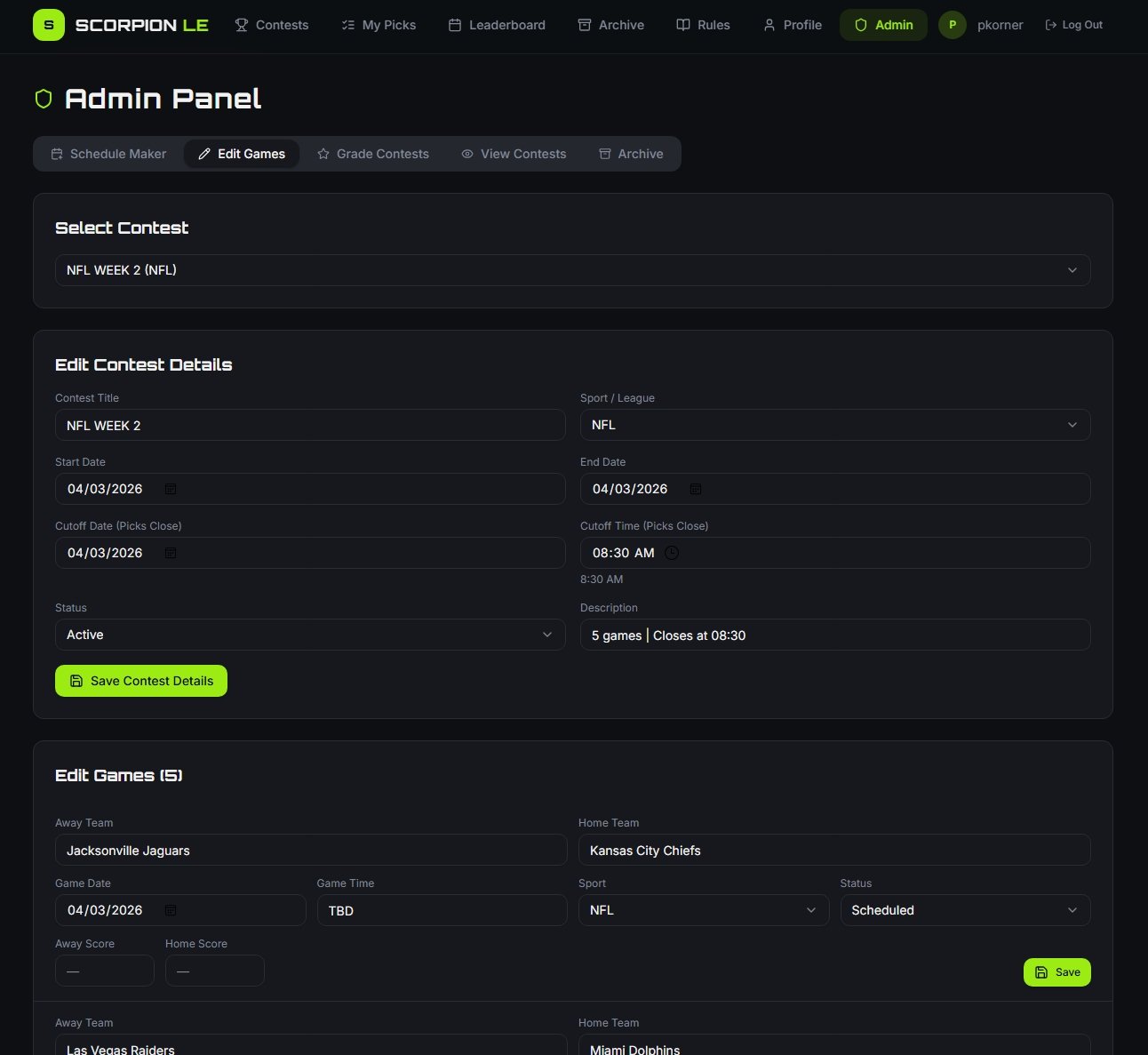Viewport: 1148px width, 1055px height.
Task: Save the Jaguars vs Chiefs game
Action: pos(1056,972)
